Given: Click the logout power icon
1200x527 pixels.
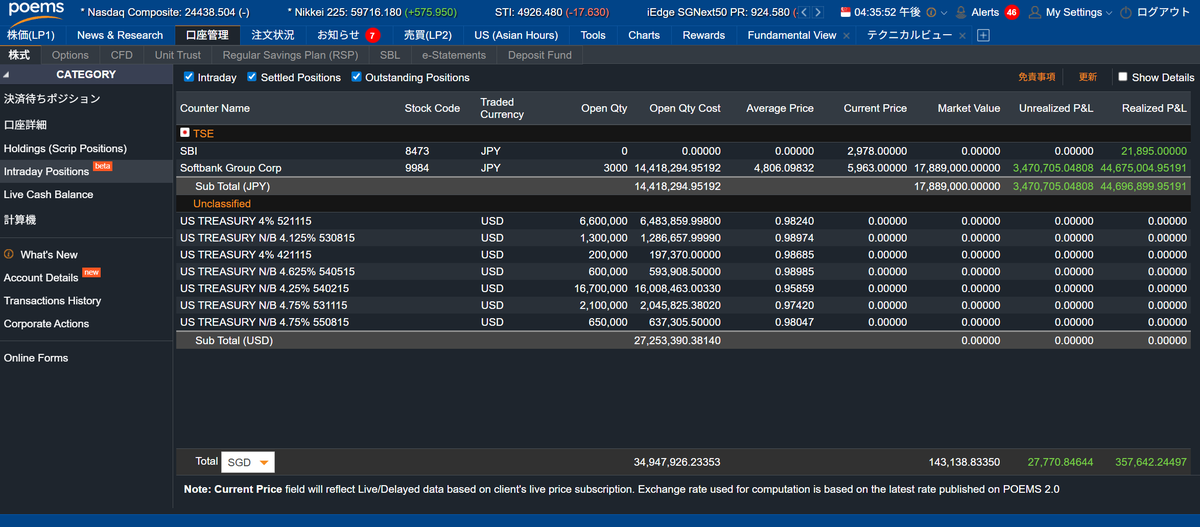Looking at the screenshot, I should [1126, 13].
